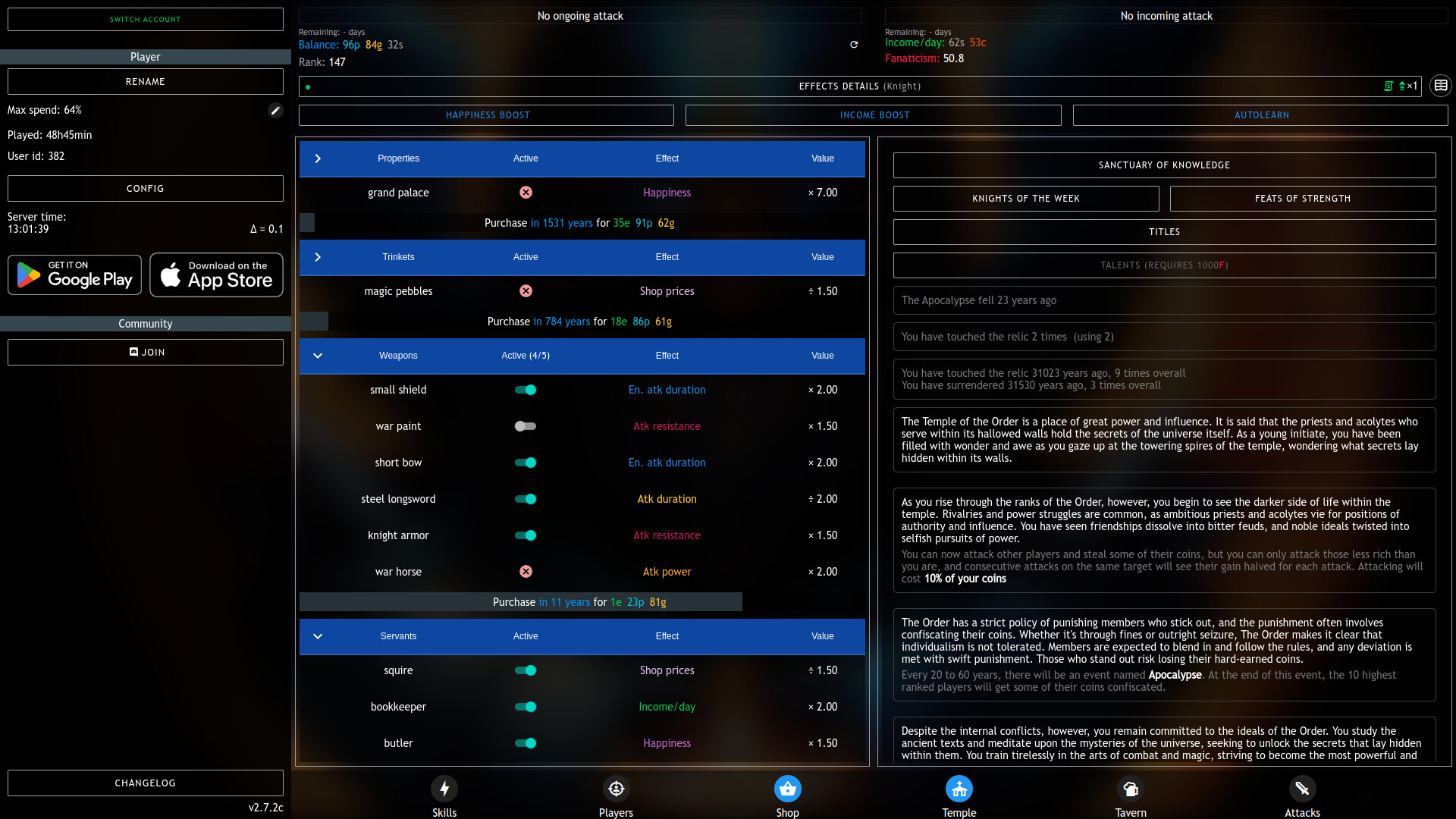
Task: Click the circular inventory icon near Effects Details
Action: click(x=1440, y=85)
